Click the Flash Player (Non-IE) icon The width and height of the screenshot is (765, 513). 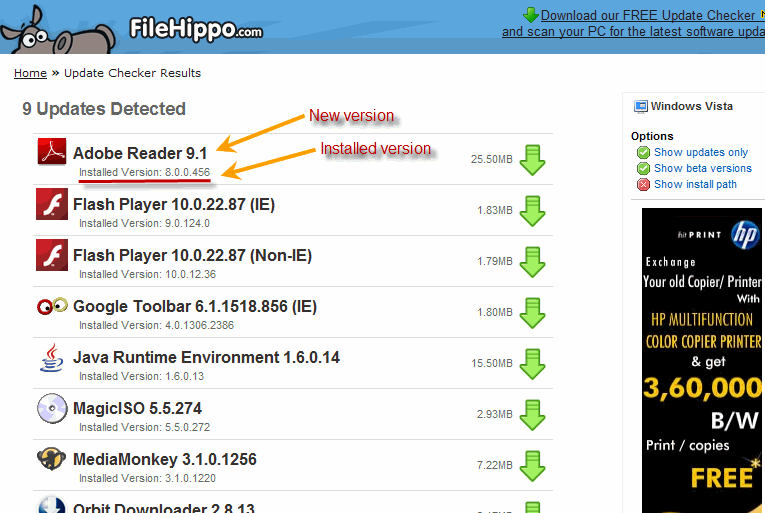click(x=52, y=255)
